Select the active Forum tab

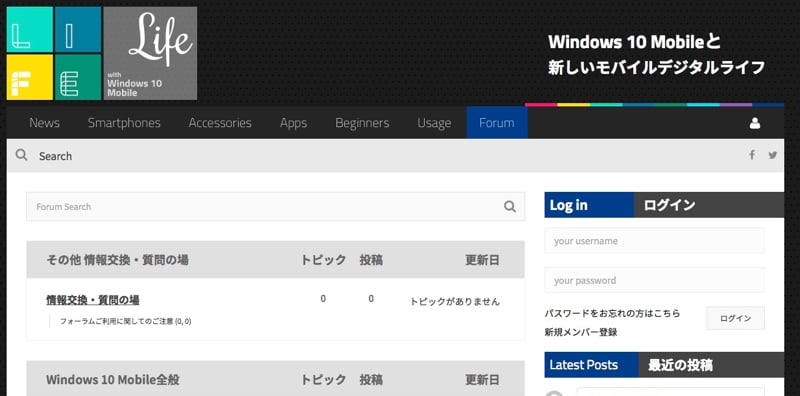pos(497,123)
